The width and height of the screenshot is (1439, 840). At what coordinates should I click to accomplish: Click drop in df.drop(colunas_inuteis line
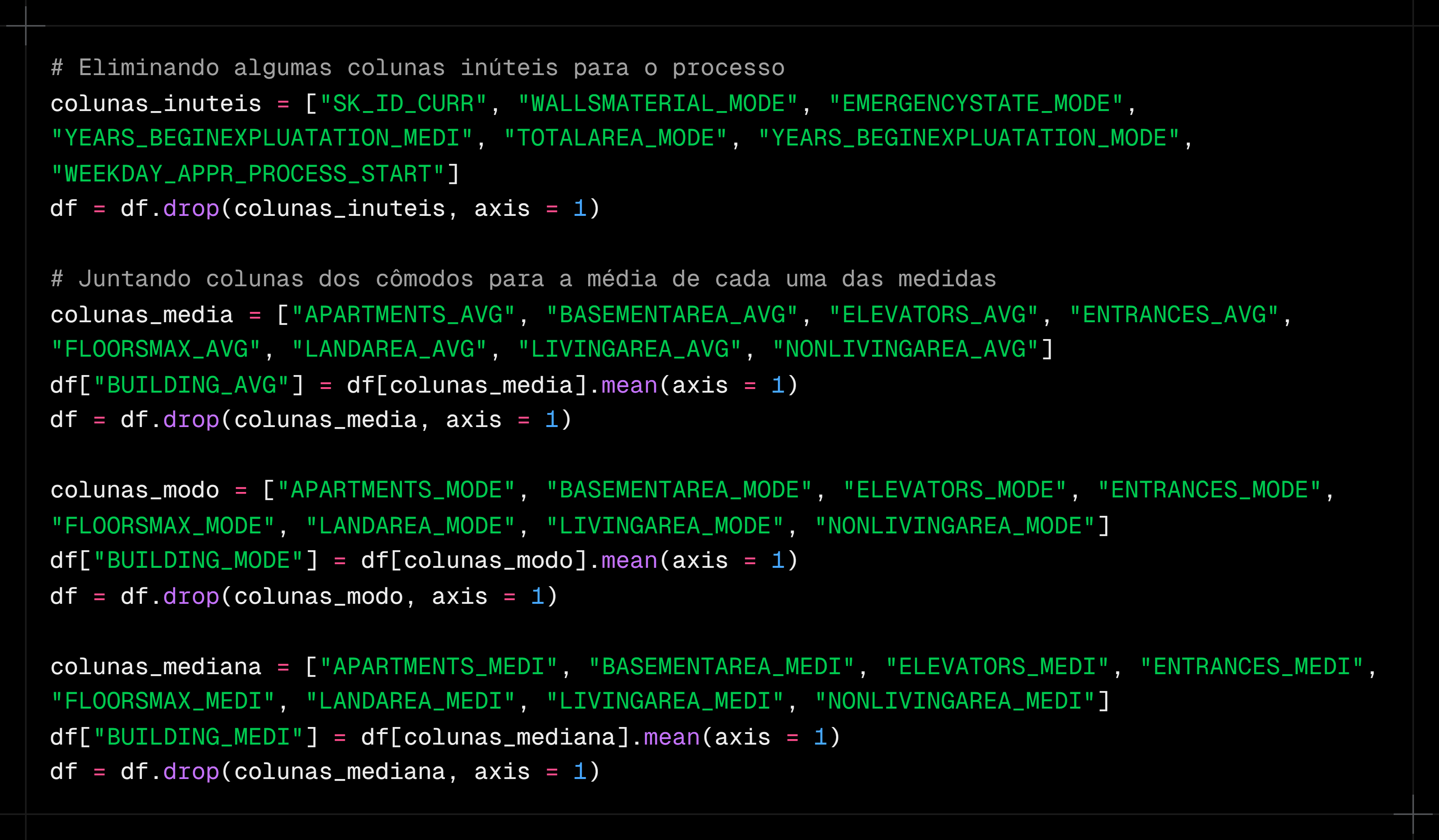191,208
